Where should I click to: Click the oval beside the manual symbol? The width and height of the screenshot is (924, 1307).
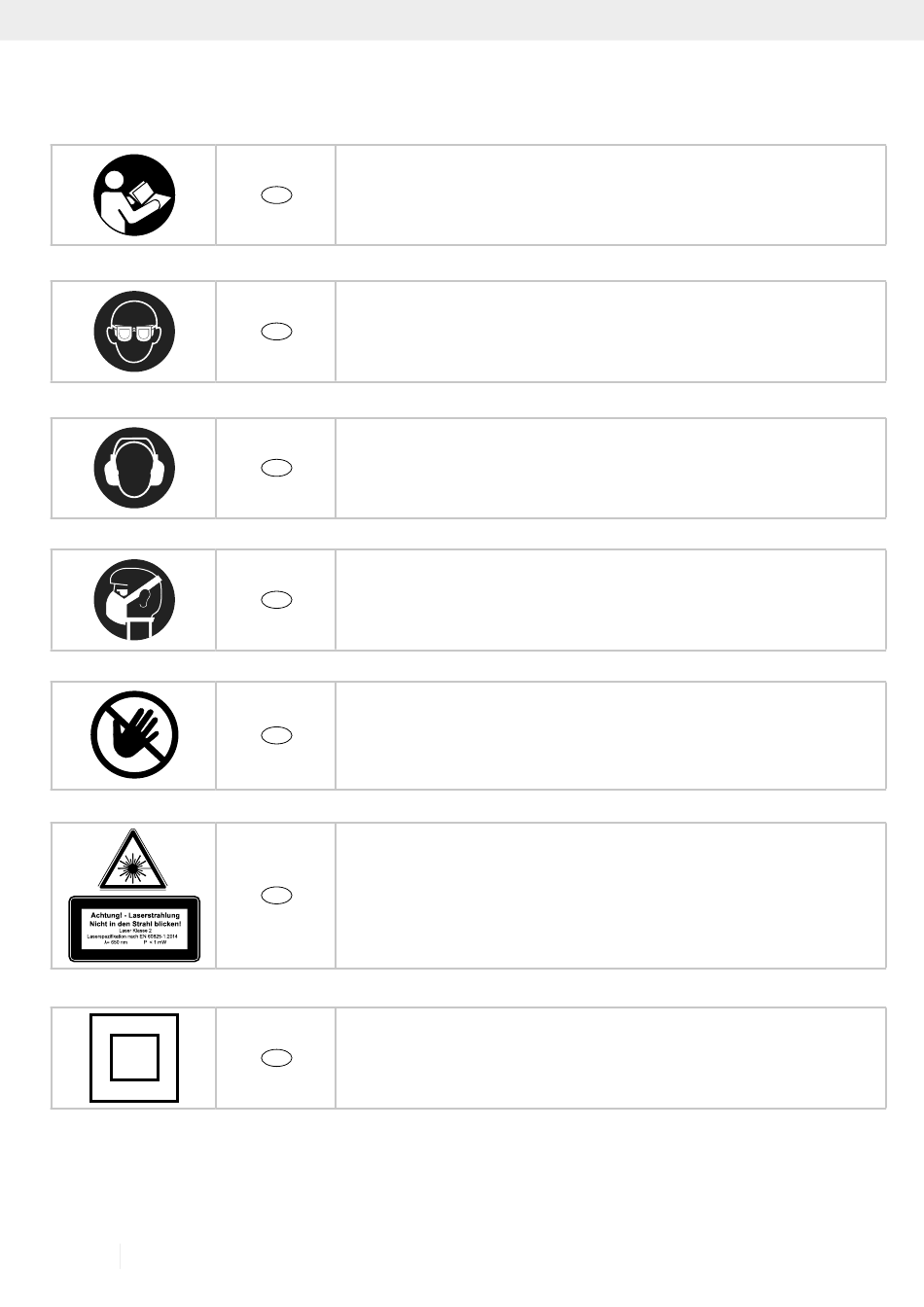[276, 194]
